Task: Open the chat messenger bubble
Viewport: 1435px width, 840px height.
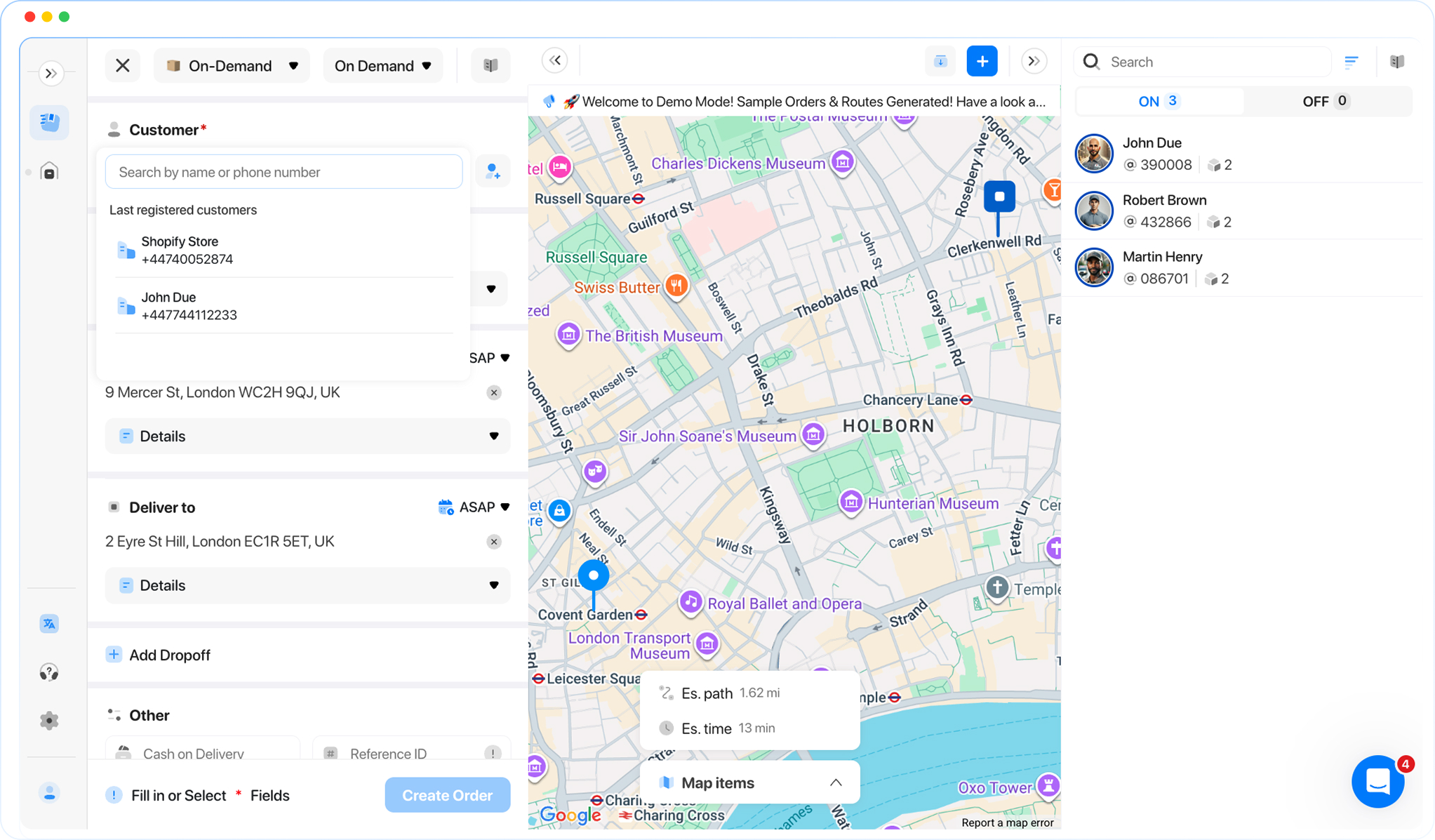Action: [1377, 781]
